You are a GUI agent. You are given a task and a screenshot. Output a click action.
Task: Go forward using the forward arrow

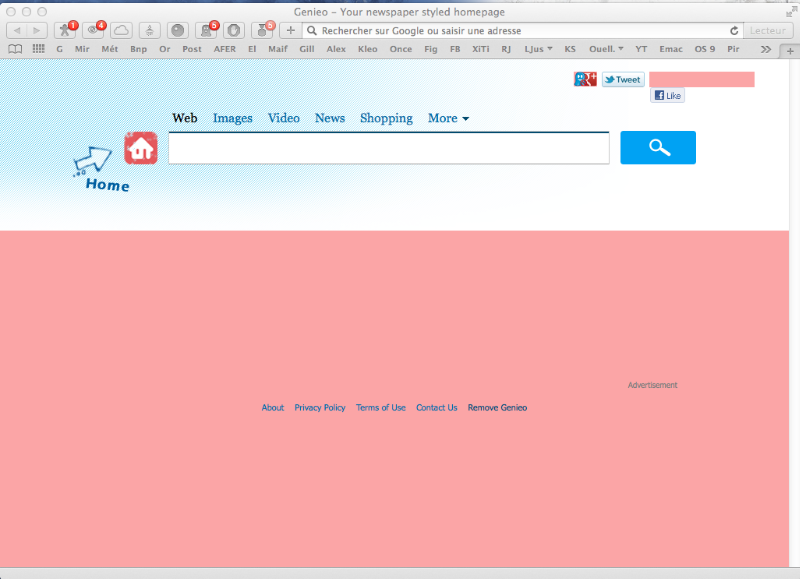coord(37,31)
